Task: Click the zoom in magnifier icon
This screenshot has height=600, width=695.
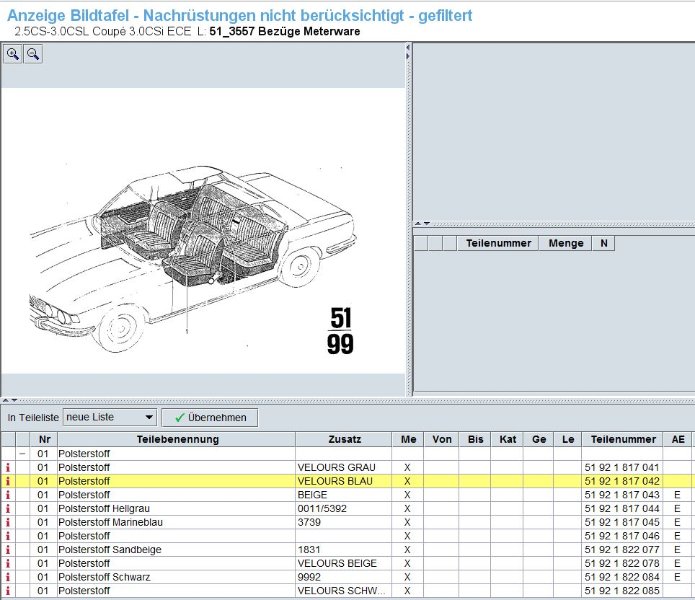Action: coord(13,55)
